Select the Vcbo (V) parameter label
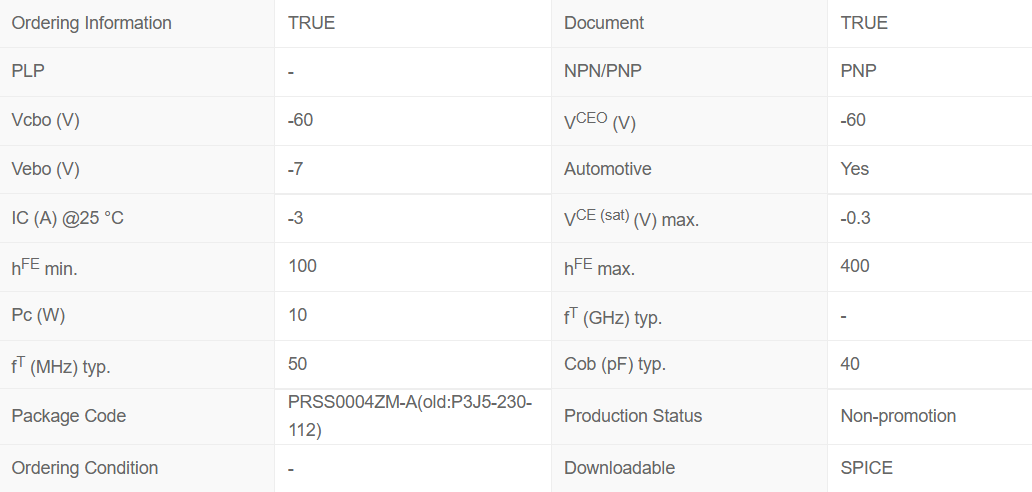The width and height of the screenshot is (1032, 492). pos(45,120)
